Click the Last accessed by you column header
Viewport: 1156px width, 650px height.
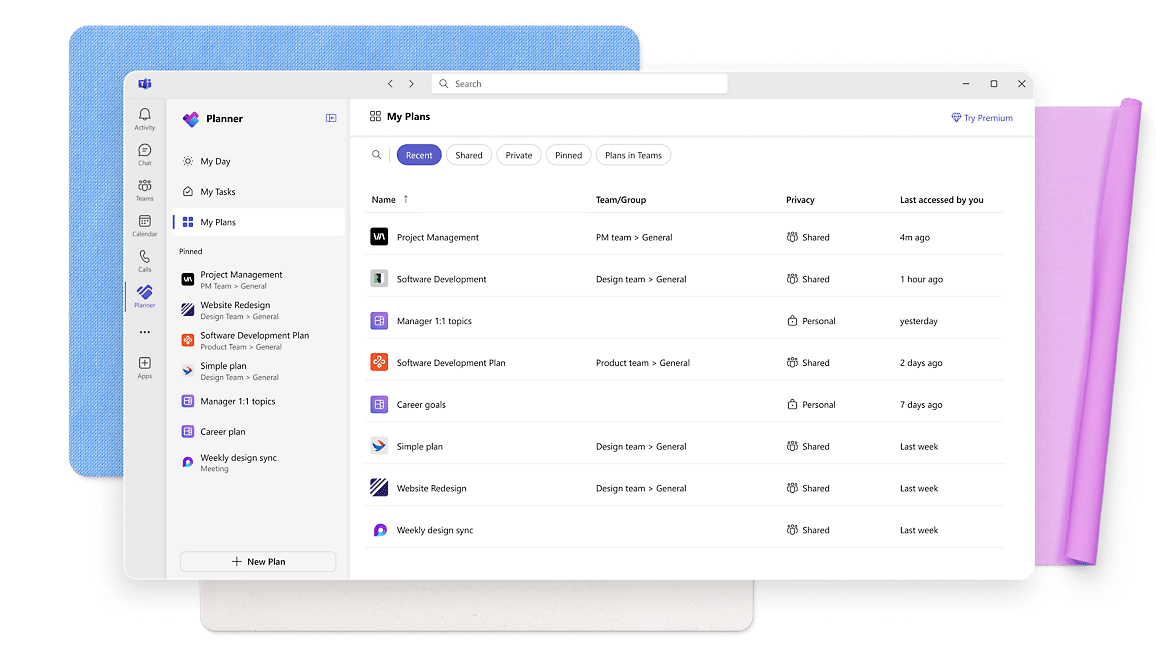click(x=941, y=200)
